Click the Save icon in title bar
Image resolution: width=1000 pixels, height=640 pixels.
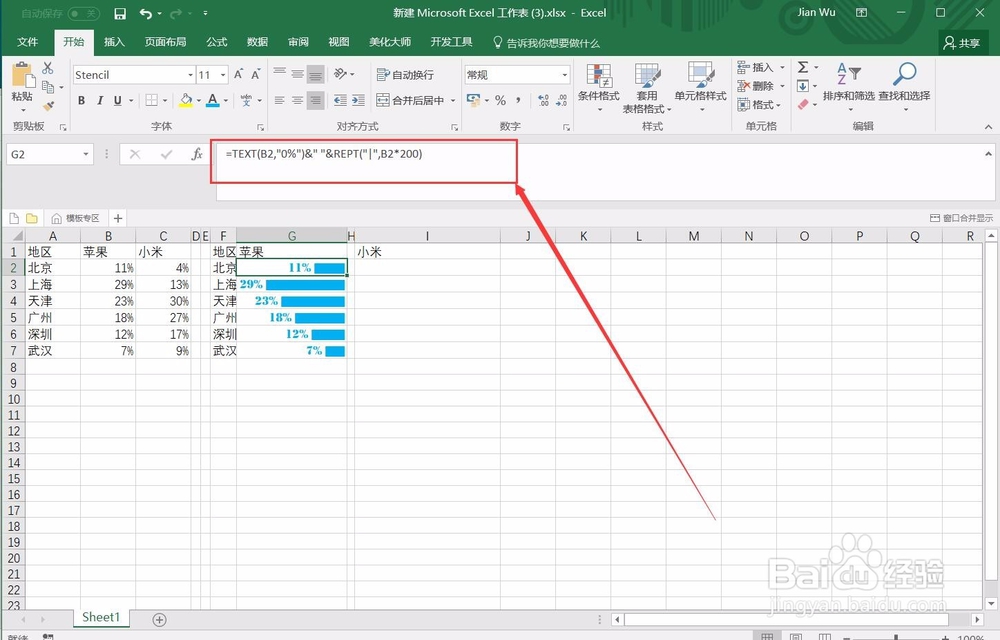(119, 13)
